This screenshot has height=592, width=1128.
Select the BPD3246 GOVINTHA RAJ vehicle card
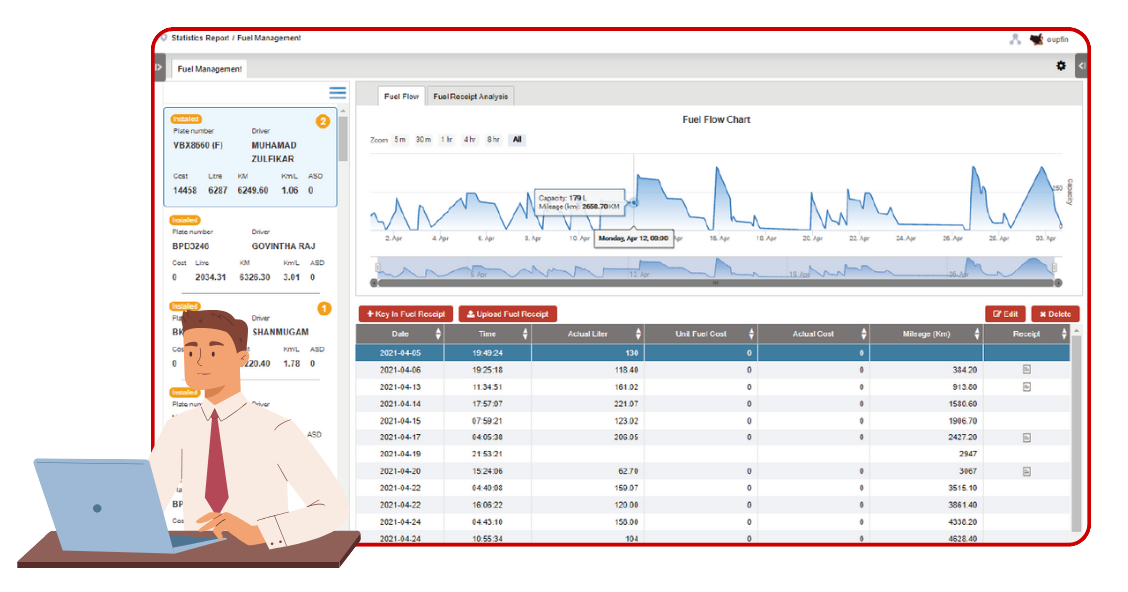250,252
